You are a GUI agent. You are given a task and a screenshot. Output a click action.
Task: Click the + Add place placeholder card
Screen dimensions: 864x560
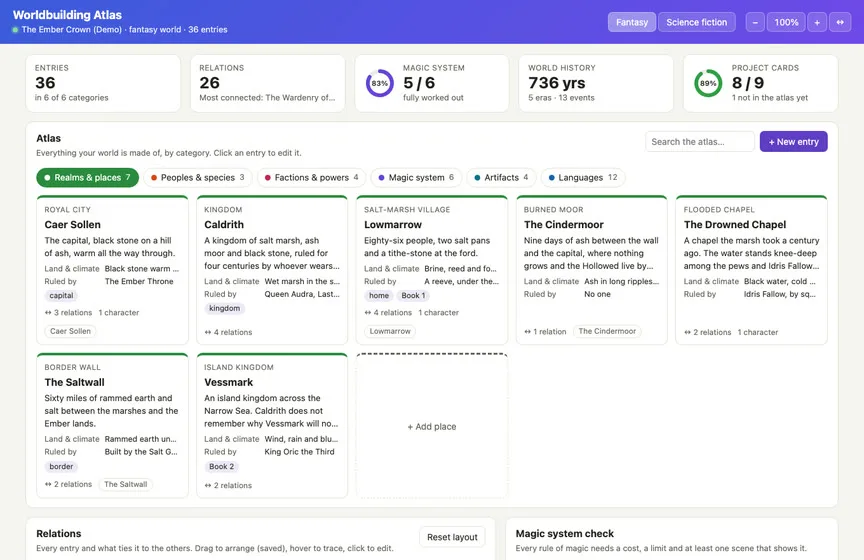(432, 426)
